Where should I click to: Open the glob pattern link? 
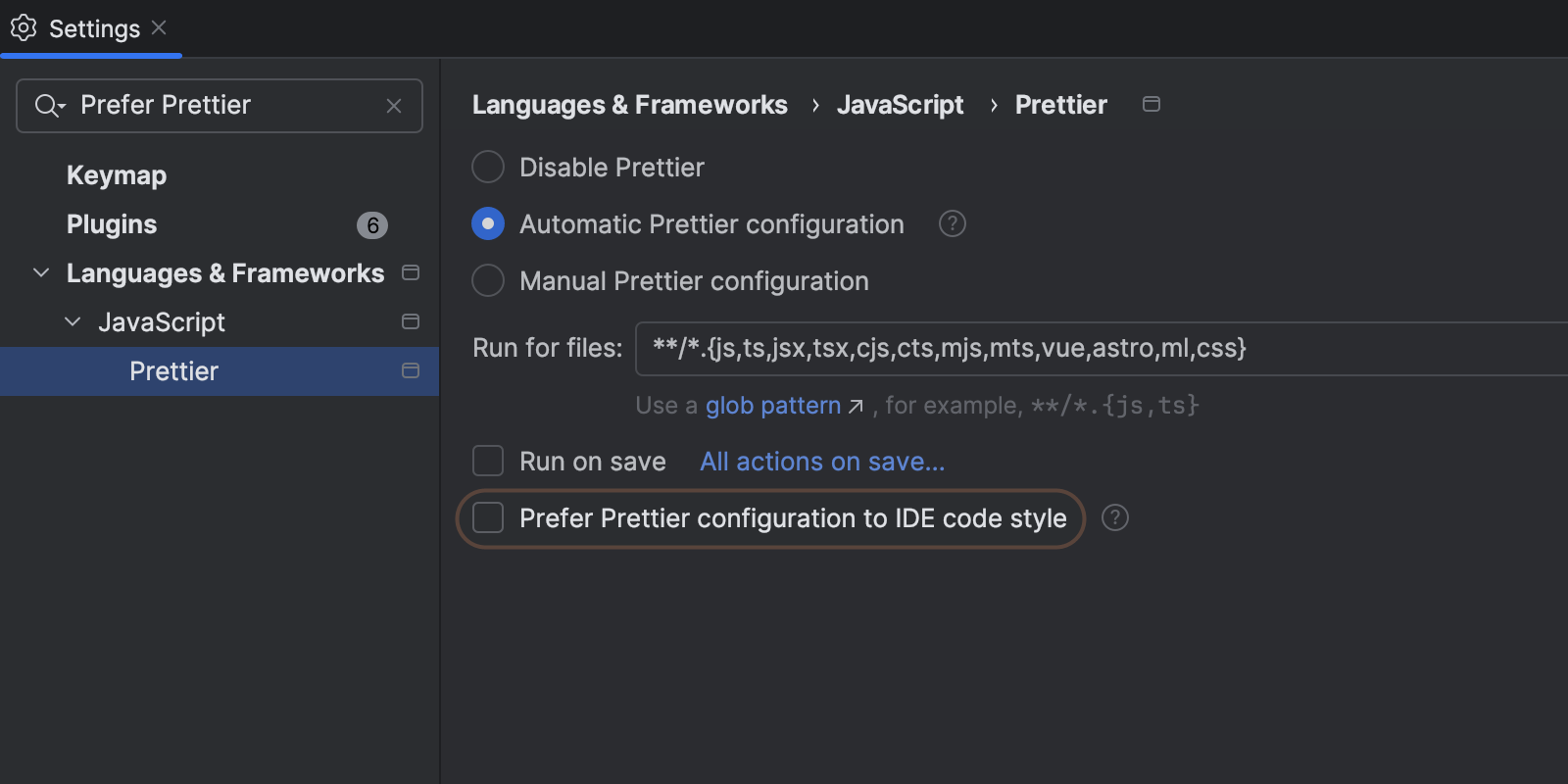[773, 406]
